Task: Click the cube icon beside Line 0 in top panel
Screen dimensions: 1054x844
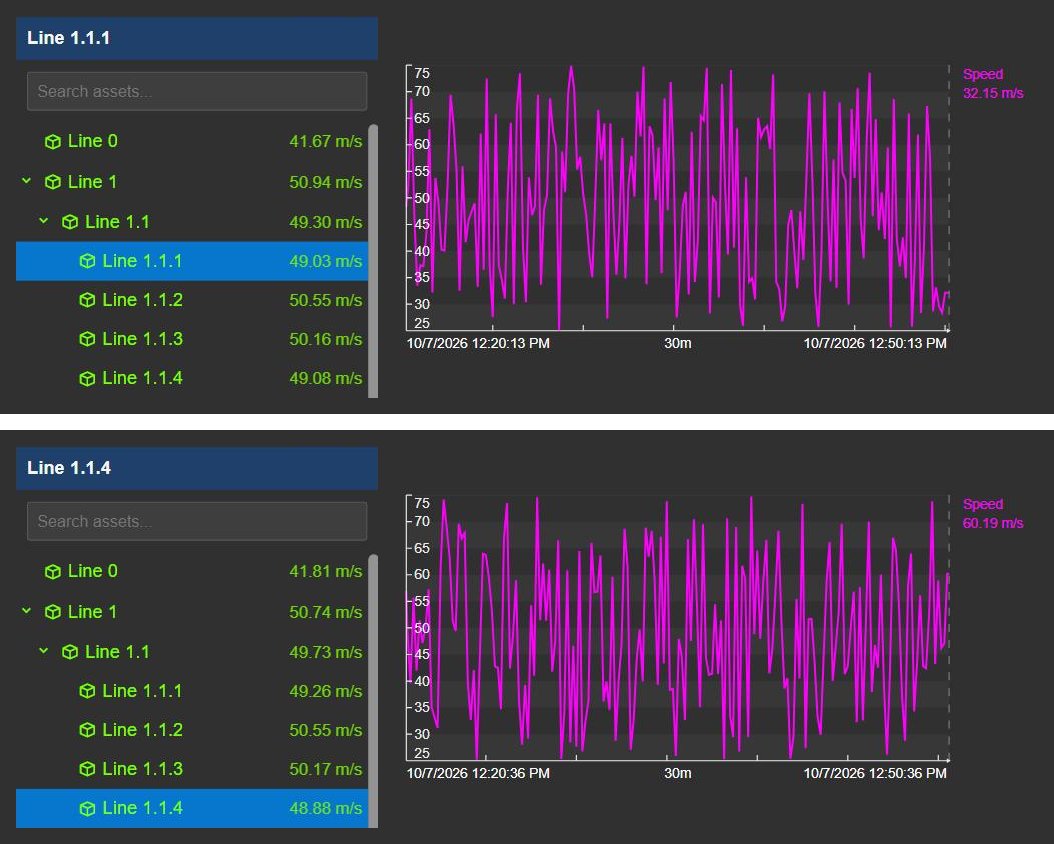Action: 52,142
